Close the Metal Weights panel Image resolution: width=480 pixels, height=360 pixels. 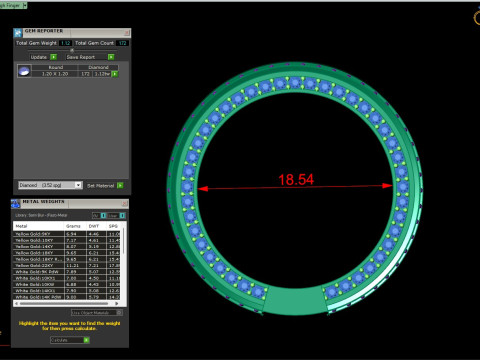(124, 203)
